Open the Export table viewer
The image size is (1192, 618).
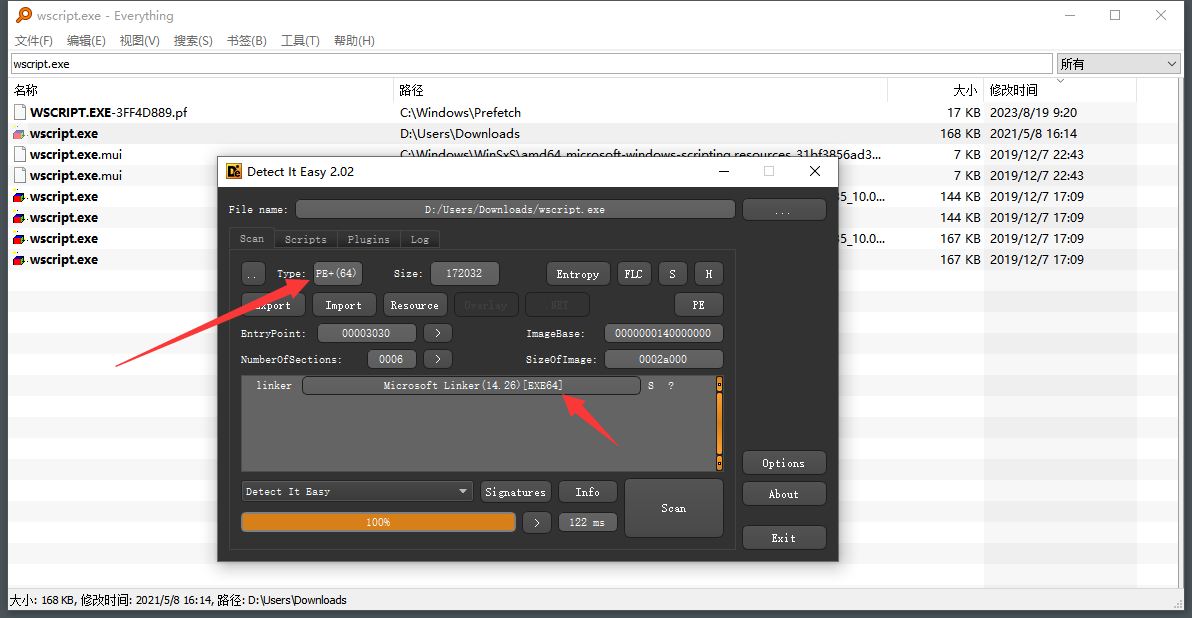click(x=272, y=304)
